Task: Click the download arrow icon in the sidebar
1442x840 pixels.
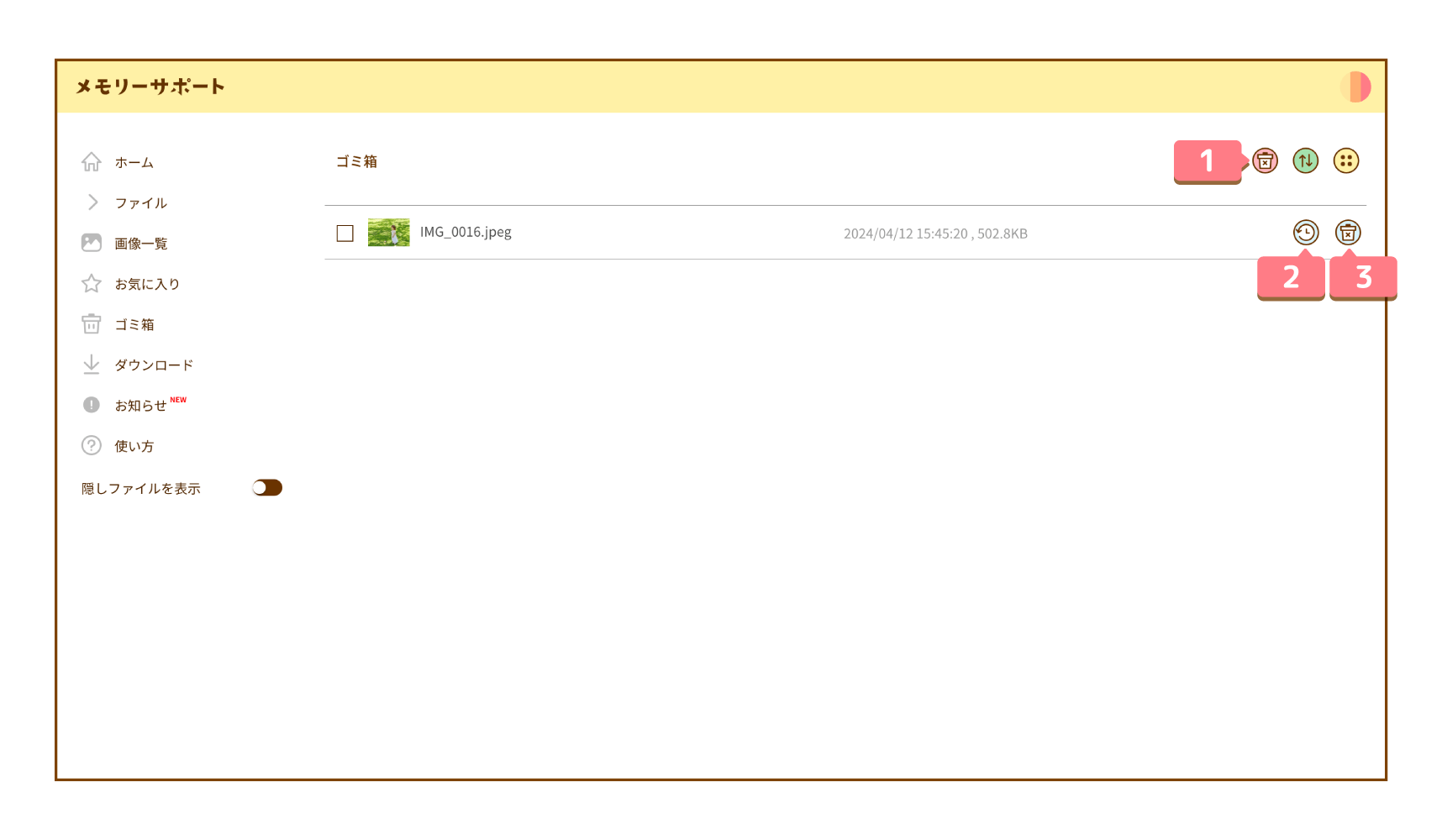Action: [x=92, y=364]
